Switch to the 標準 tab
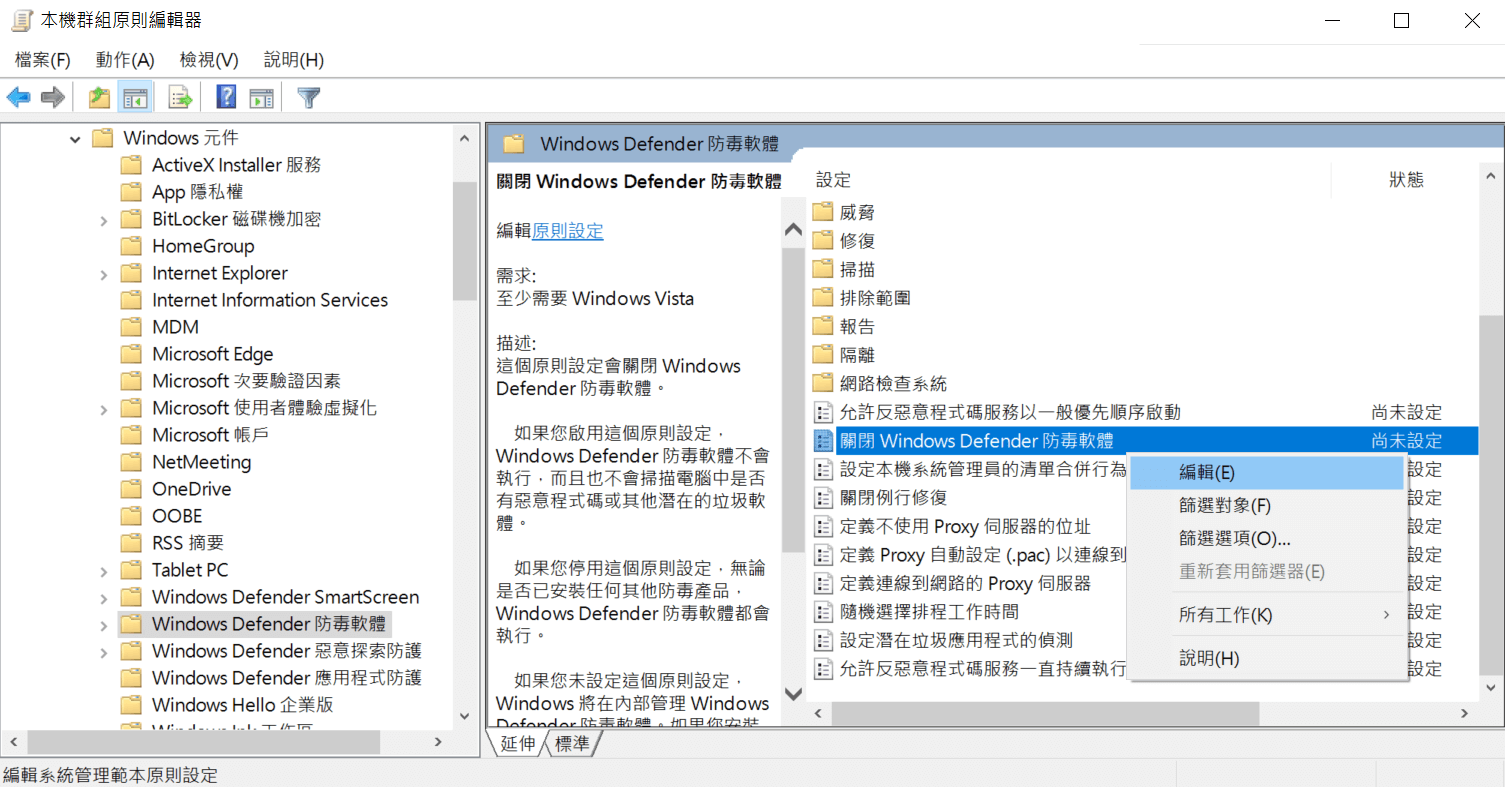 pos(572,744)
